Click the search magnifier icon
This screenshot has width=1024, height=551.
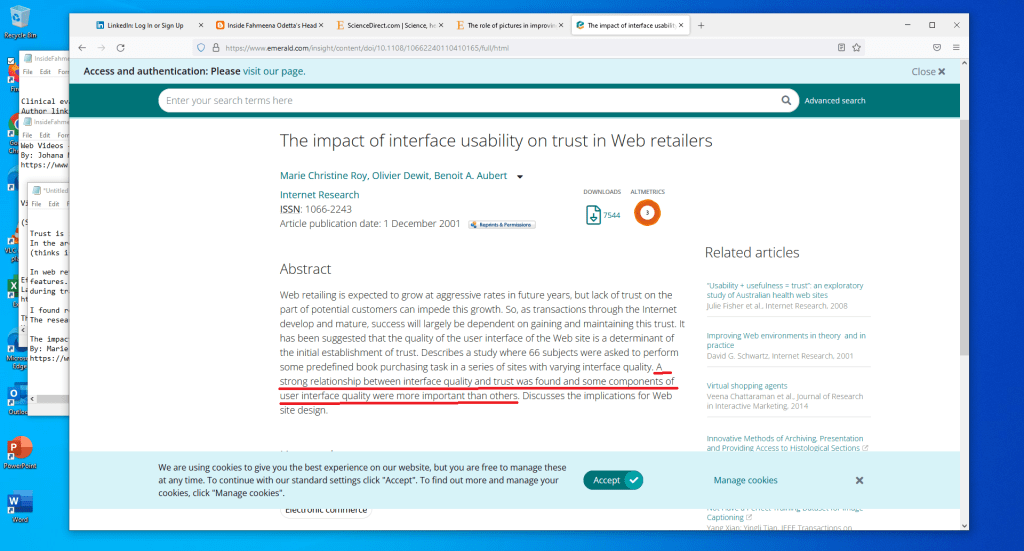787,100
